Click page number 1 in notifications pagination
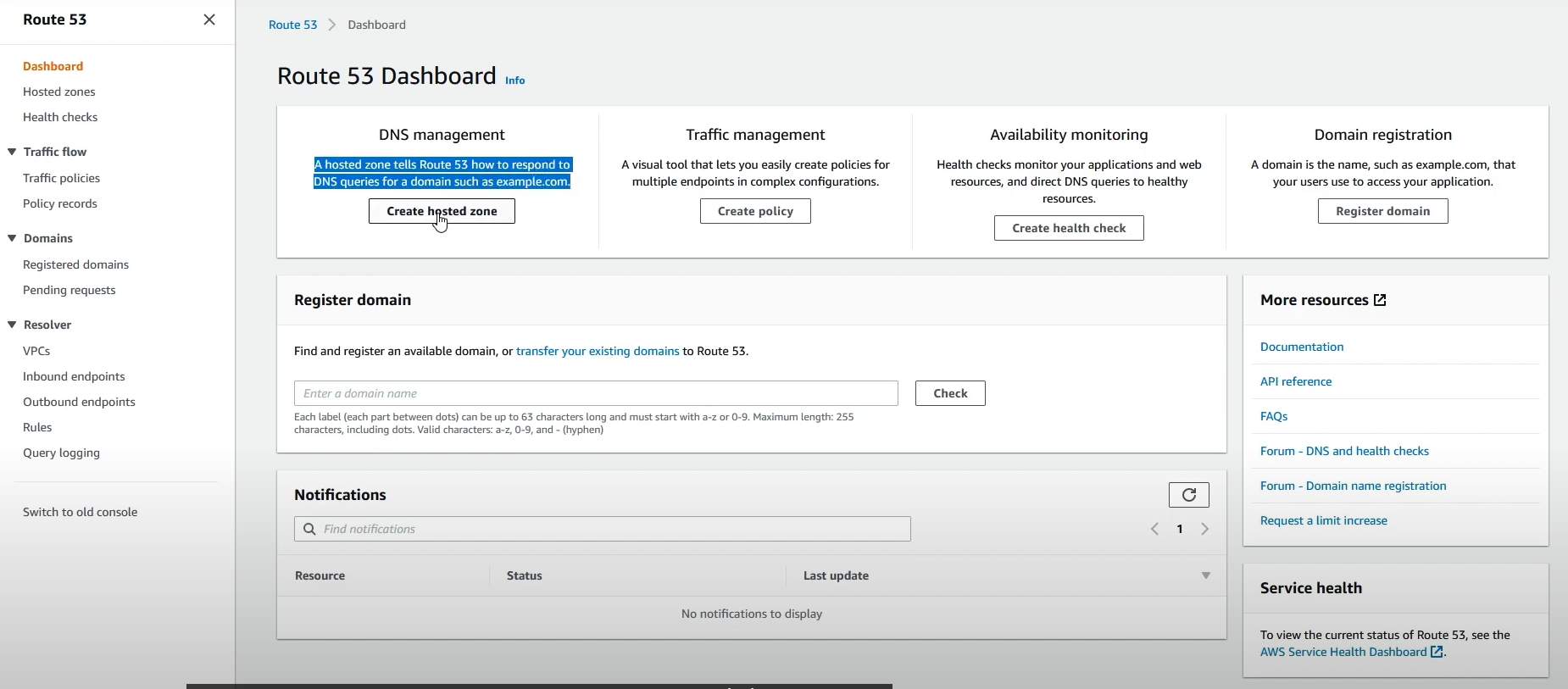 tap(1180, 529)
